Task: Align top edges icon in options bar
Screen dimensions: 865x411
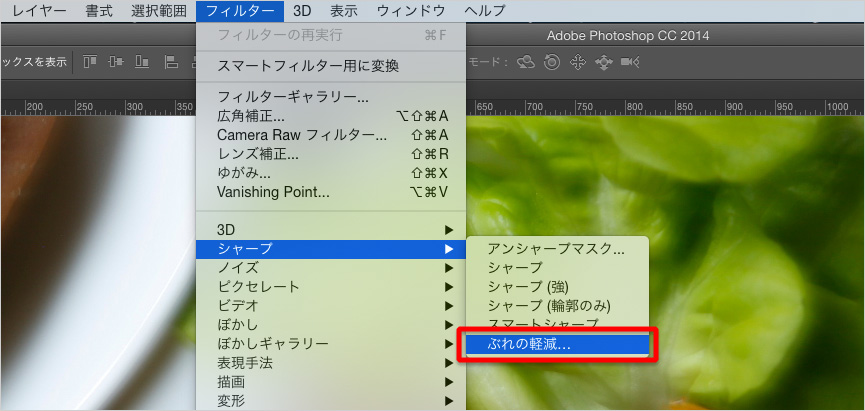Action: tap(90, 62)
